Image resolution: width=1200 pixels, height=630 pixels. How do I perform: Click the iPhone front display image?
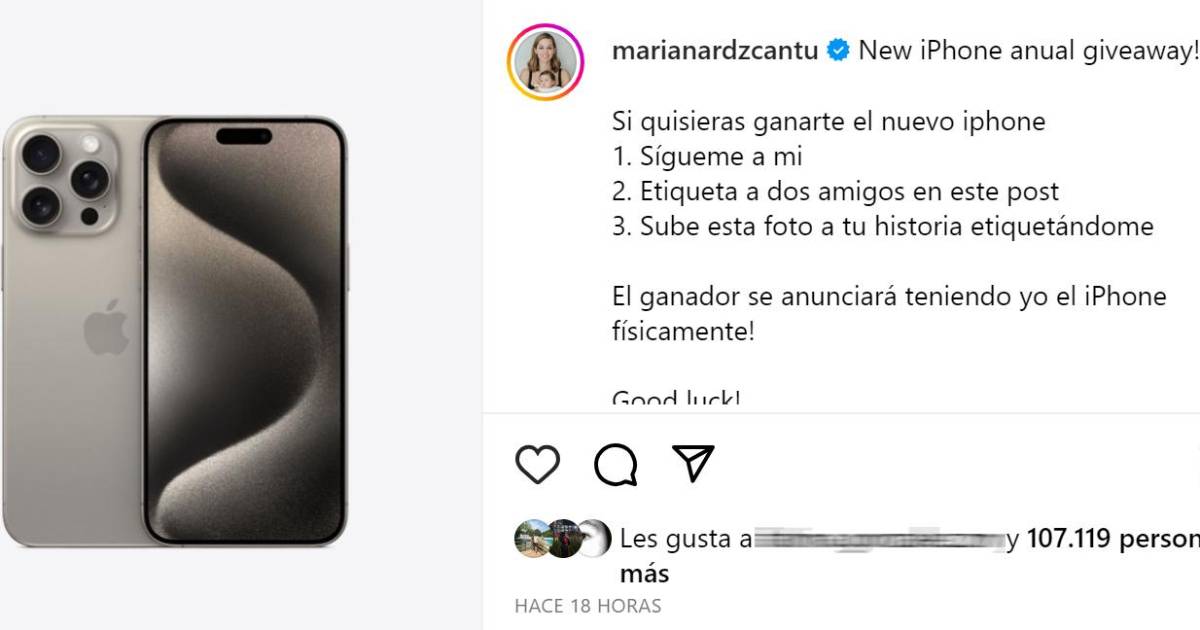click(x=245, y=331)
